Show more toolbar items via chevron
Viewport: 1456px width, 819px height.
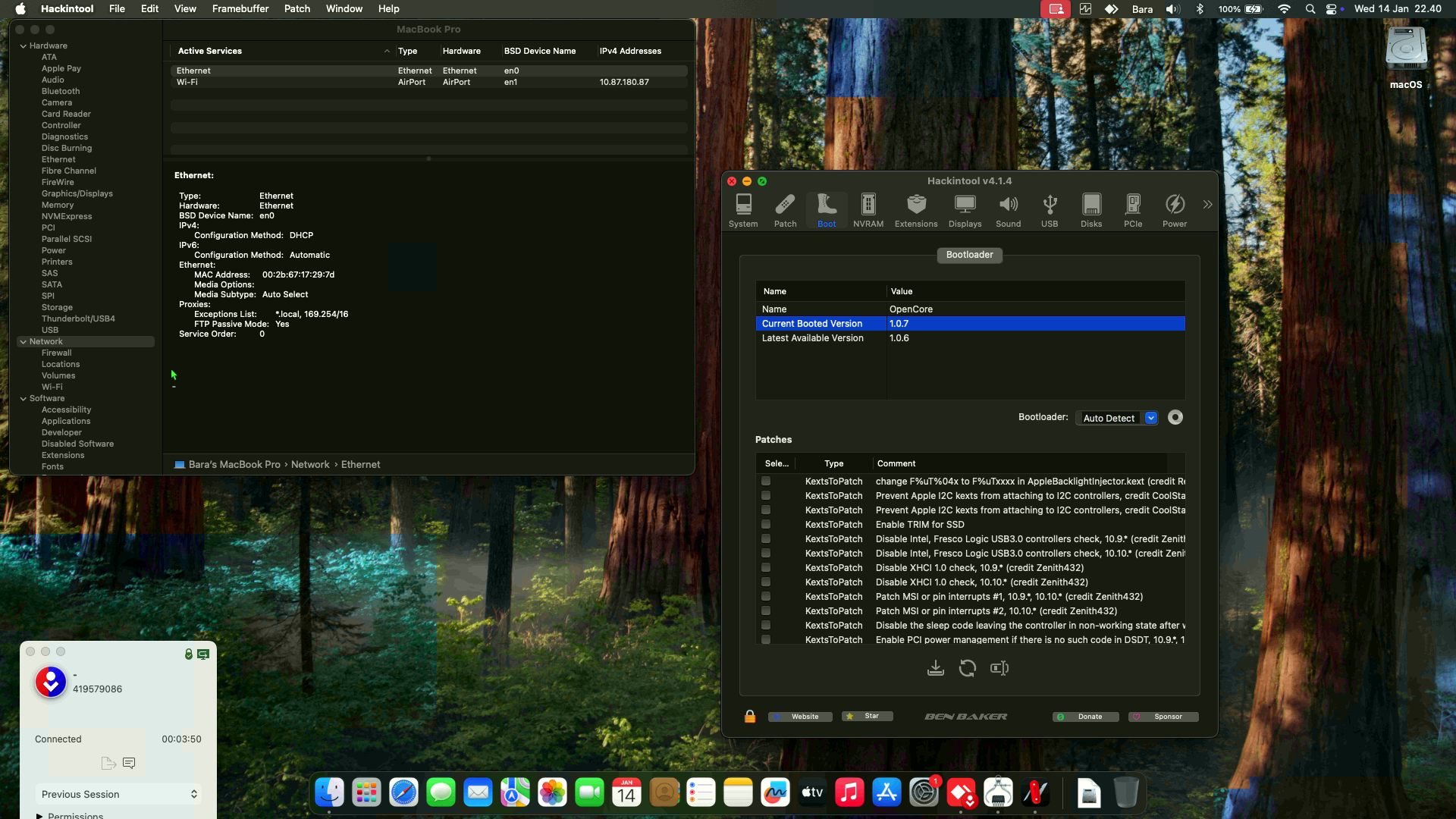click(x=1207, y=205)
